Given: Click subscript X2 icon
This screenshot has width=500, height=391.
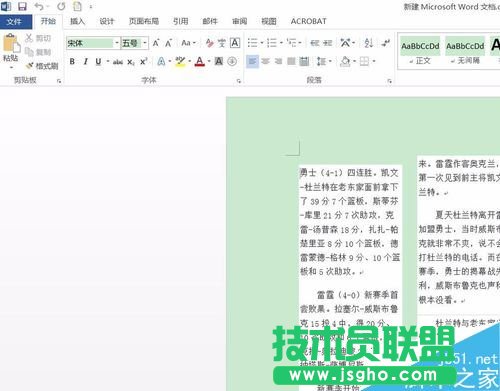Looking at the screenshot, I should coord(131,62).
